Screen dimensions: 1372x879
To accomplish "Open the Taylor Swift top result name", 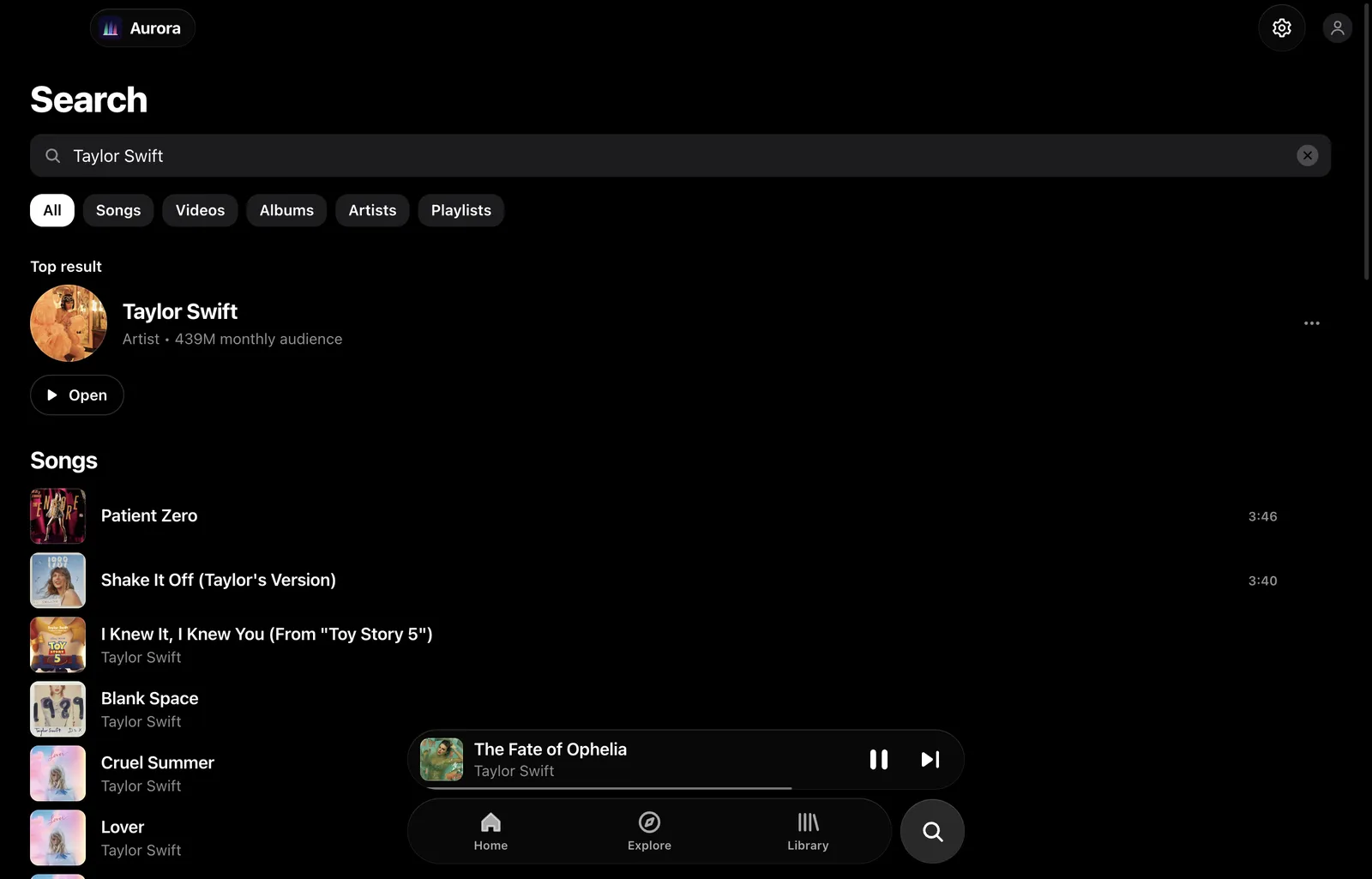I will [180, 311].
